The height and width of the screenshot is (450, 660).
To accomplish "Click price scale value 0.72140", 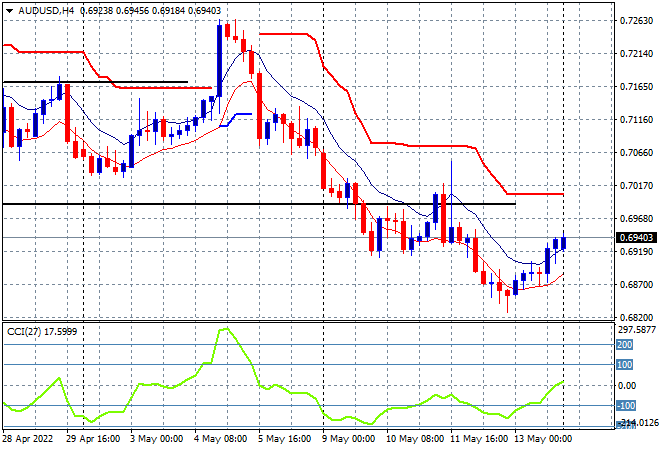I will [636, 53].
